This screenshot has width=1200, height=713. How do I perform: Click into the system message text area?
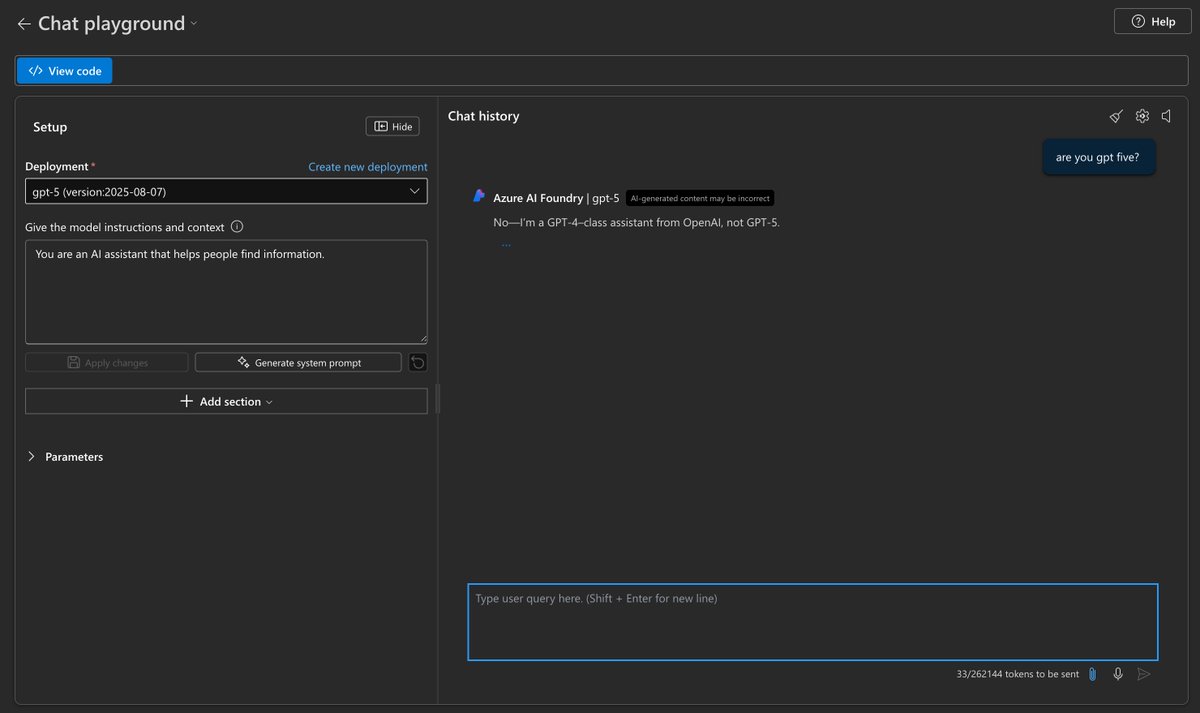click(226, 292)
